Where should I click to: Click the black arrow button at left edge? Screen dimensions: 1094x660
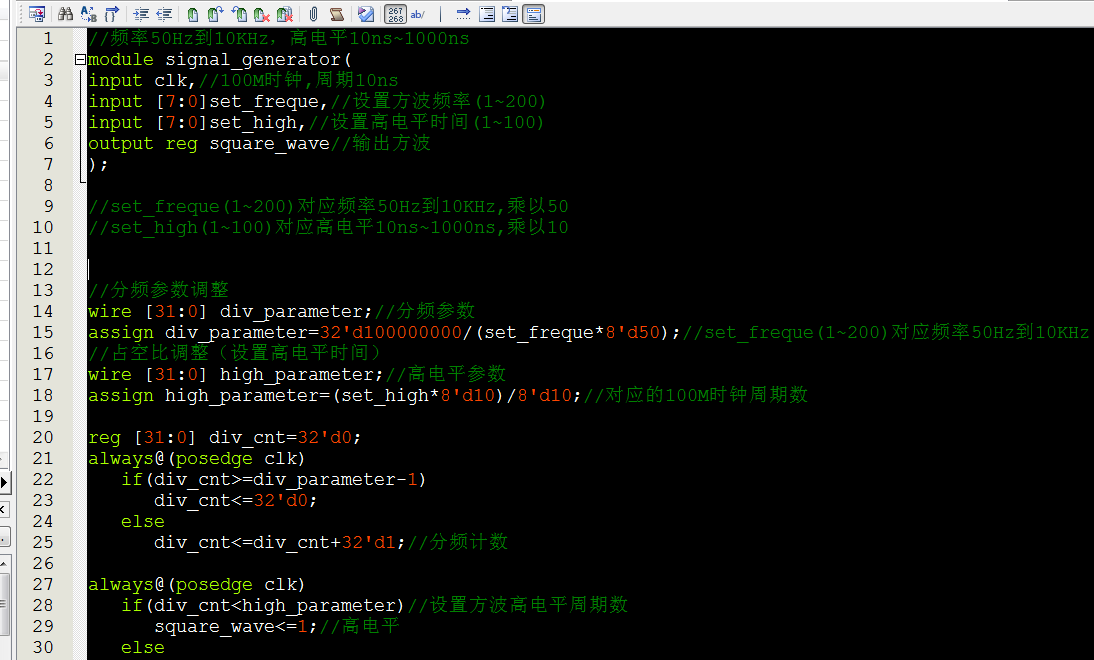coord(4,481)
